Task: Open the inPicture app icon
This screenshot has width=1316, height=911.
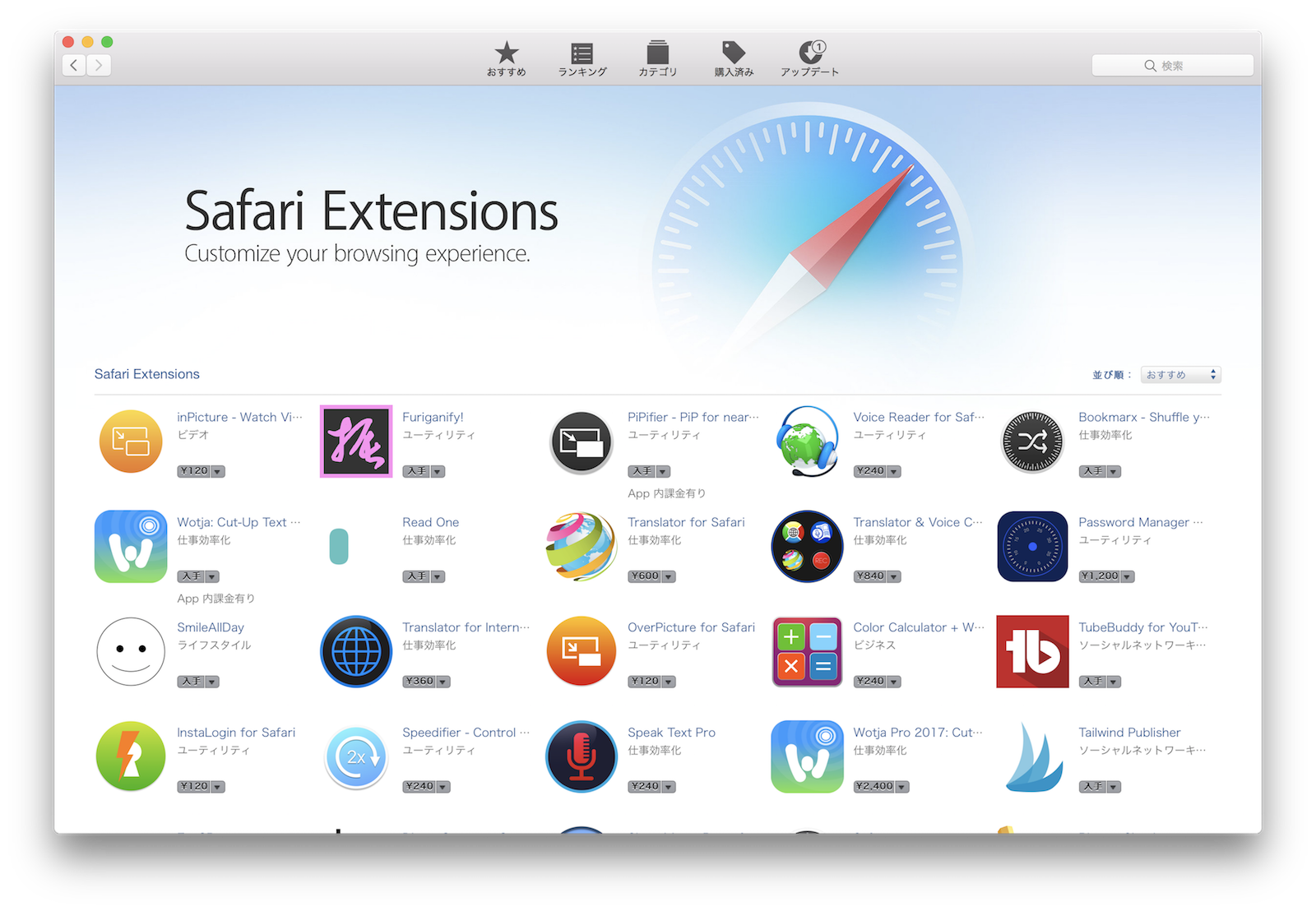Action: (x=131, y=442)
